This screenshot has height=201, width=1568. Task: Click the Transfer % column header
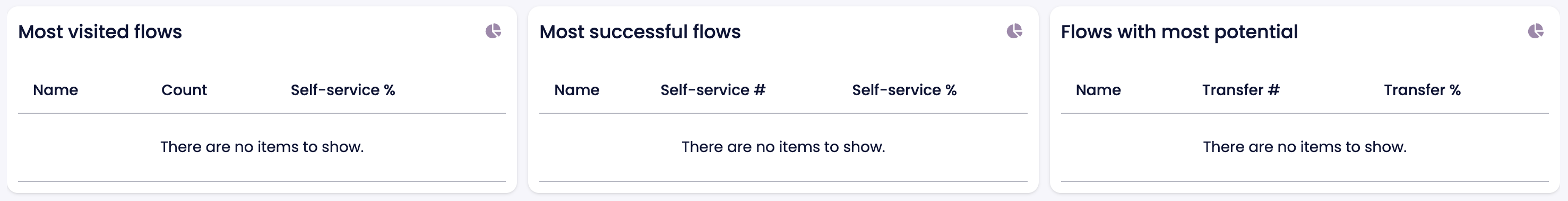coord(1422,90)
